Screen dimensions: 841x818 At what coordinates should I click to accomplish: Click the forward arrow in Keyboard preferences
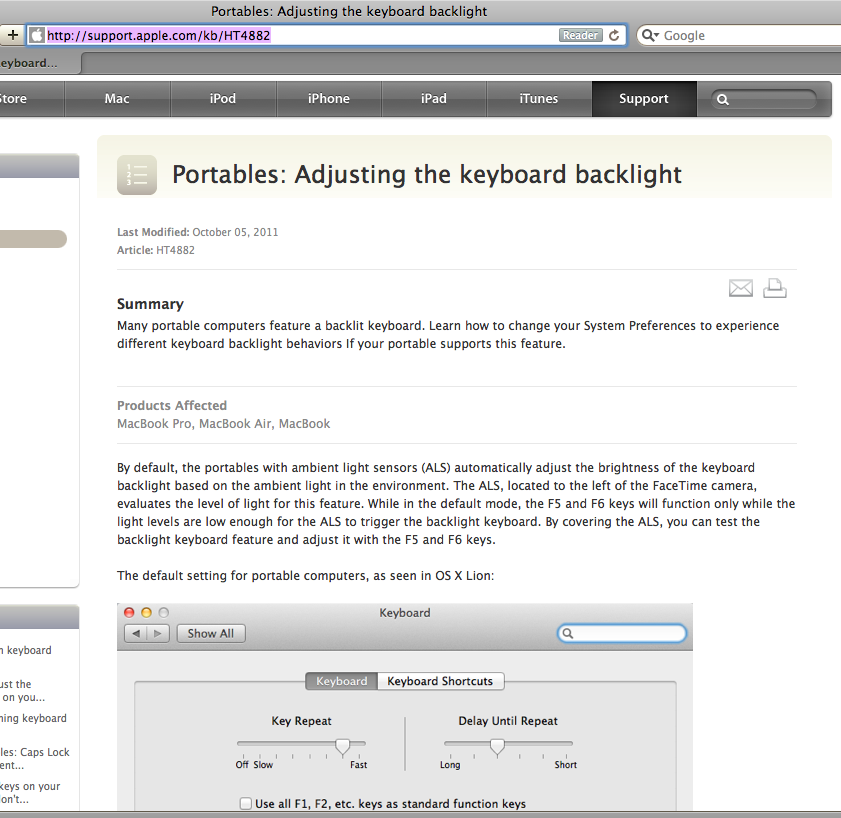point(158,633)
